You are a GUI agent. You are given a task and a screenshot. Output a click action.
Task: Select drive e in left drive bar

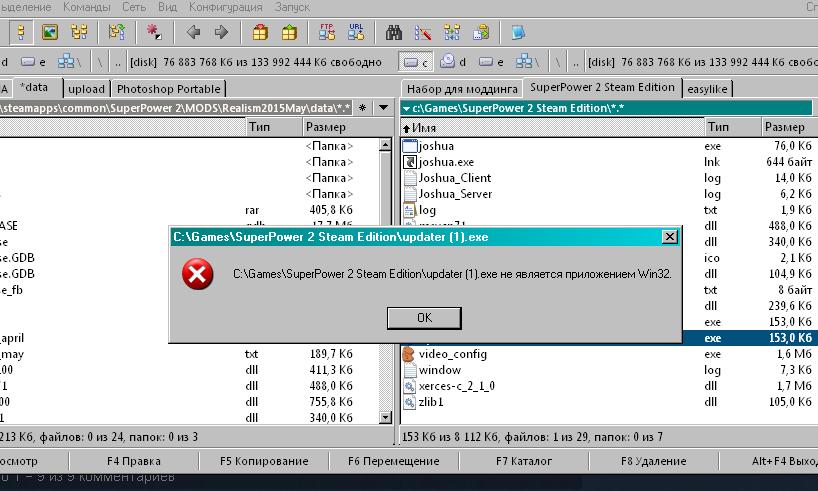tap(33, 62)
